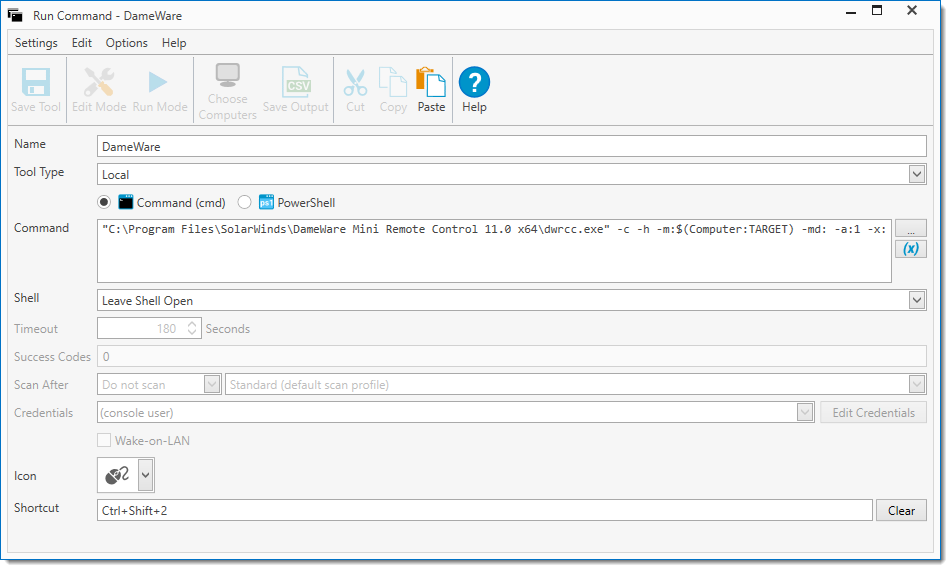
Task: Click the Save Tool toolbar icon
Action: coord(36,89)
